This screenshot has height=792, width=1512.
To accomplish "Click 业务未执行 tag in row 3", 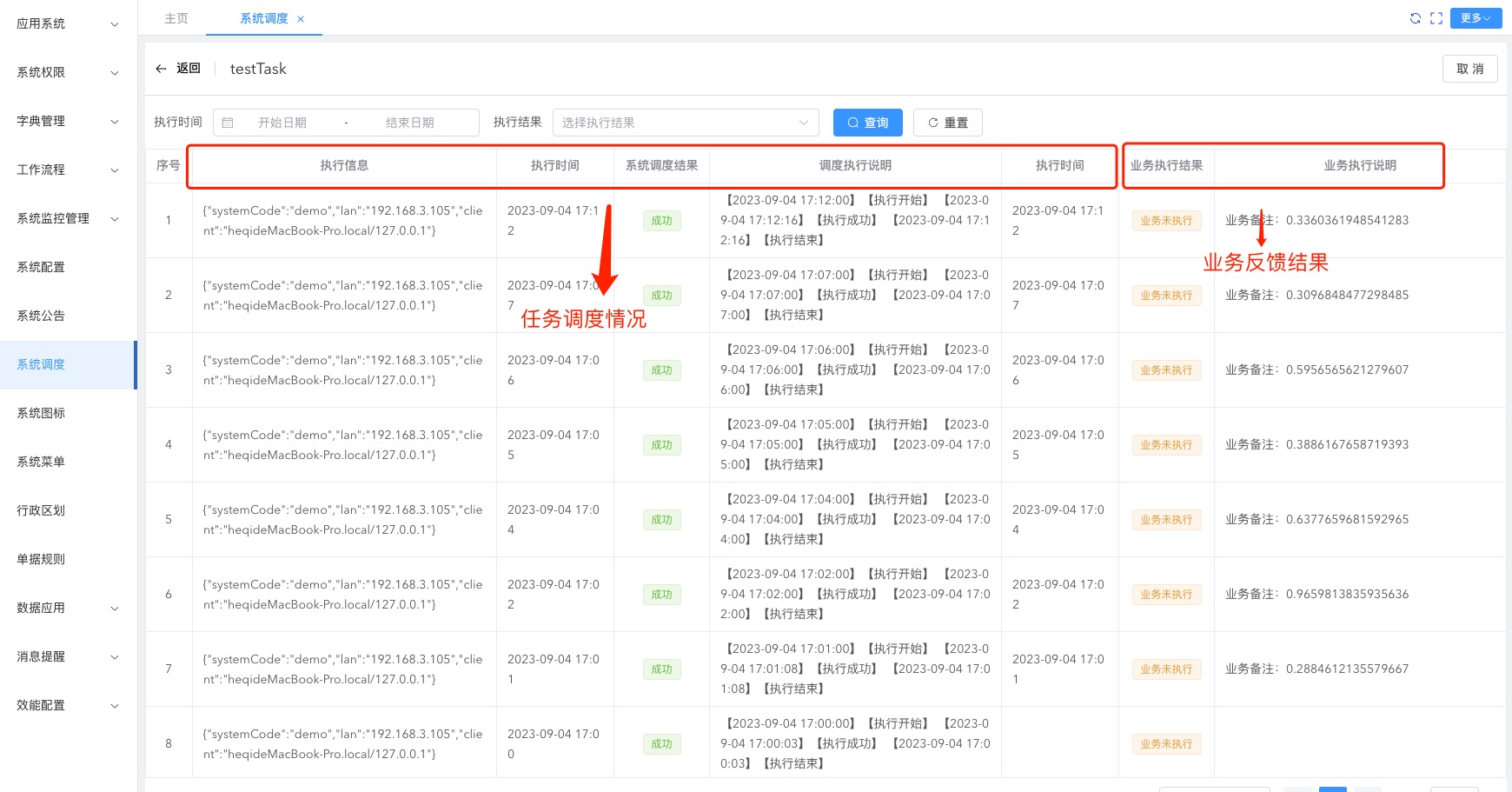I will [1166, 370].
